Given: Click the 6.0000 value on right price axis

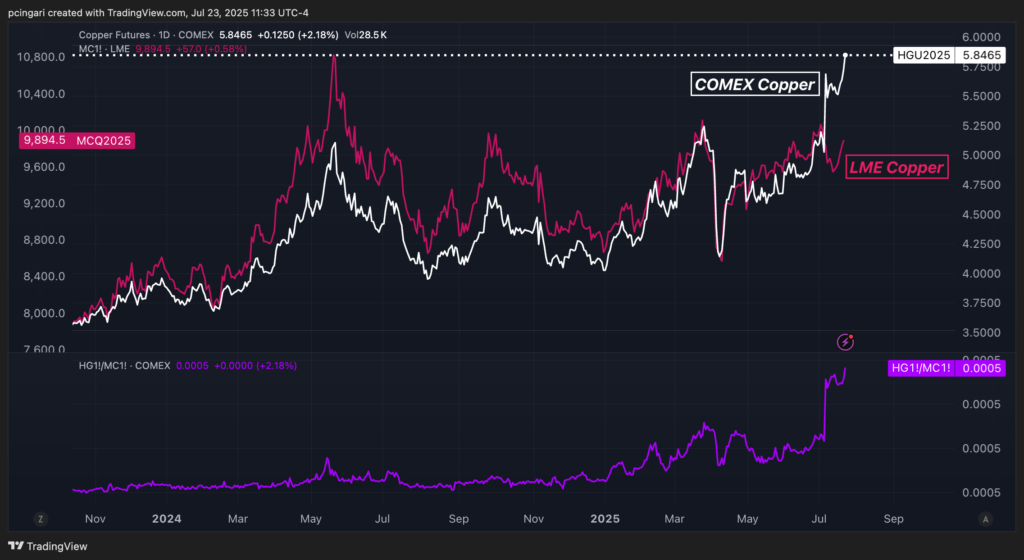Looking at the screenshot, I should (982, 37).
